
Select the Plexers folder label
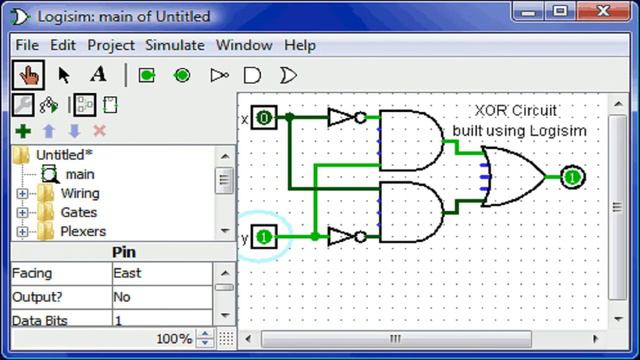coord(83,231)
